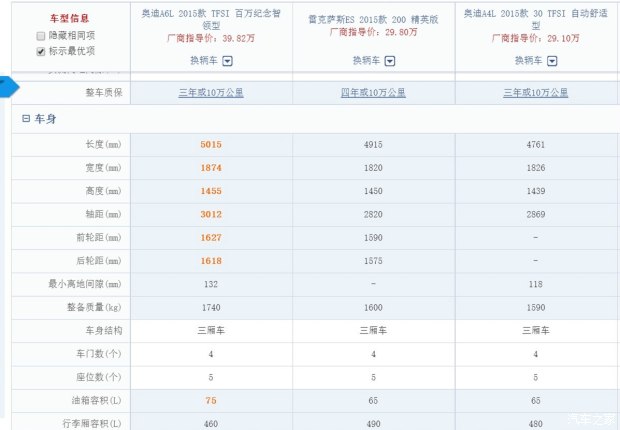
Task: Click the front track value 1627
Action: [x=211, y=238]
